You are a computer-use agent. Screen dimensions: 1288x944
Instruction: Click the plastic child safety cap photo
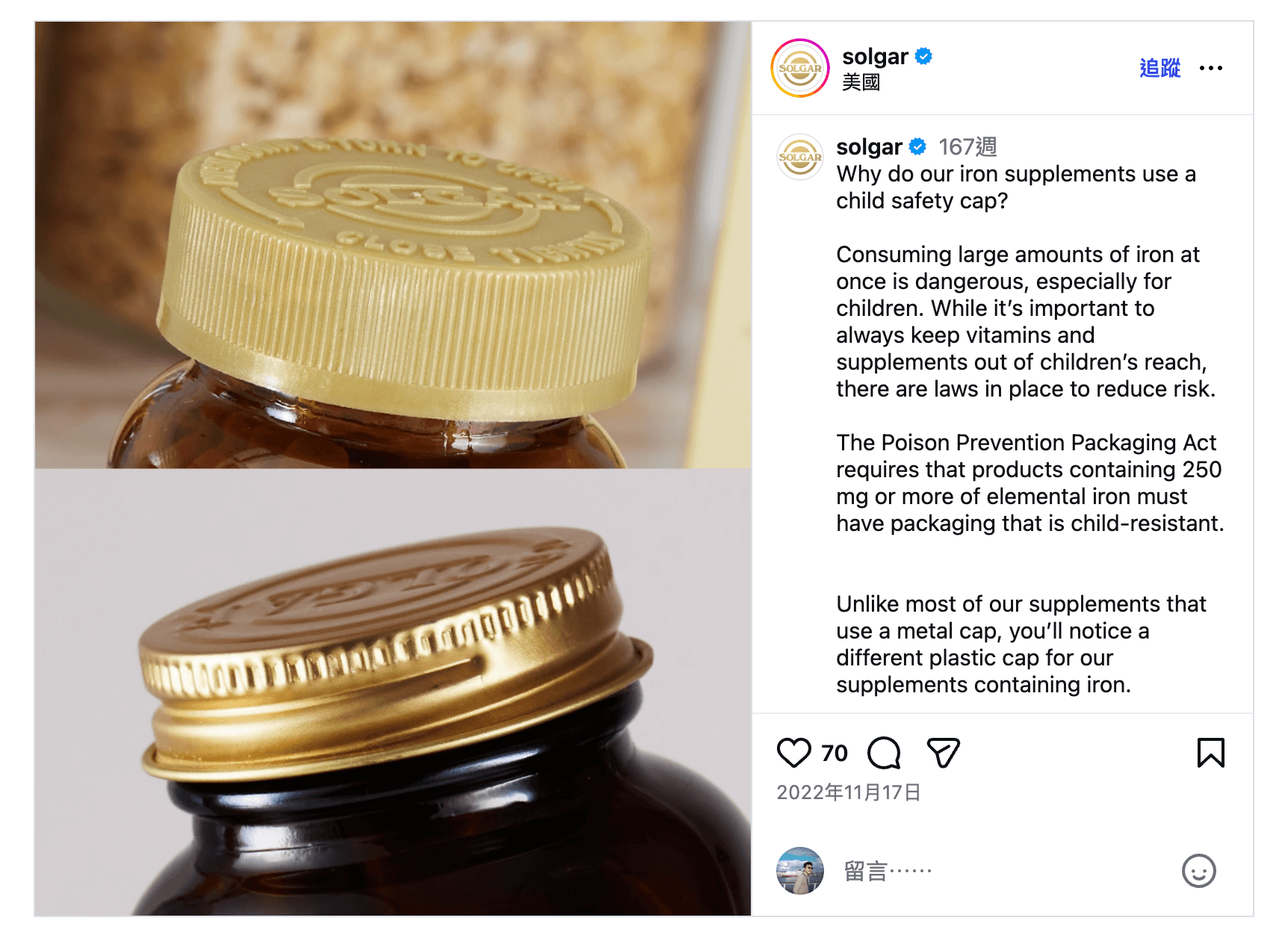[x=393, y=245]
